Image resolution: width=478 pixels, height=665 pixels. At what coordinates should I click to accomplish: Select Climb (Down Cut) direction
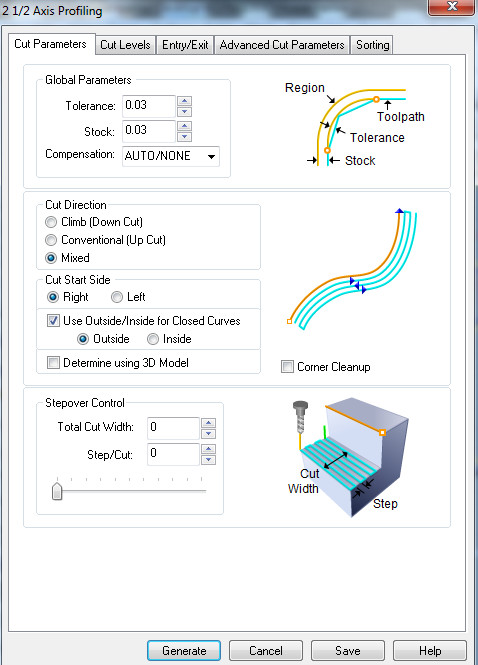51,222
